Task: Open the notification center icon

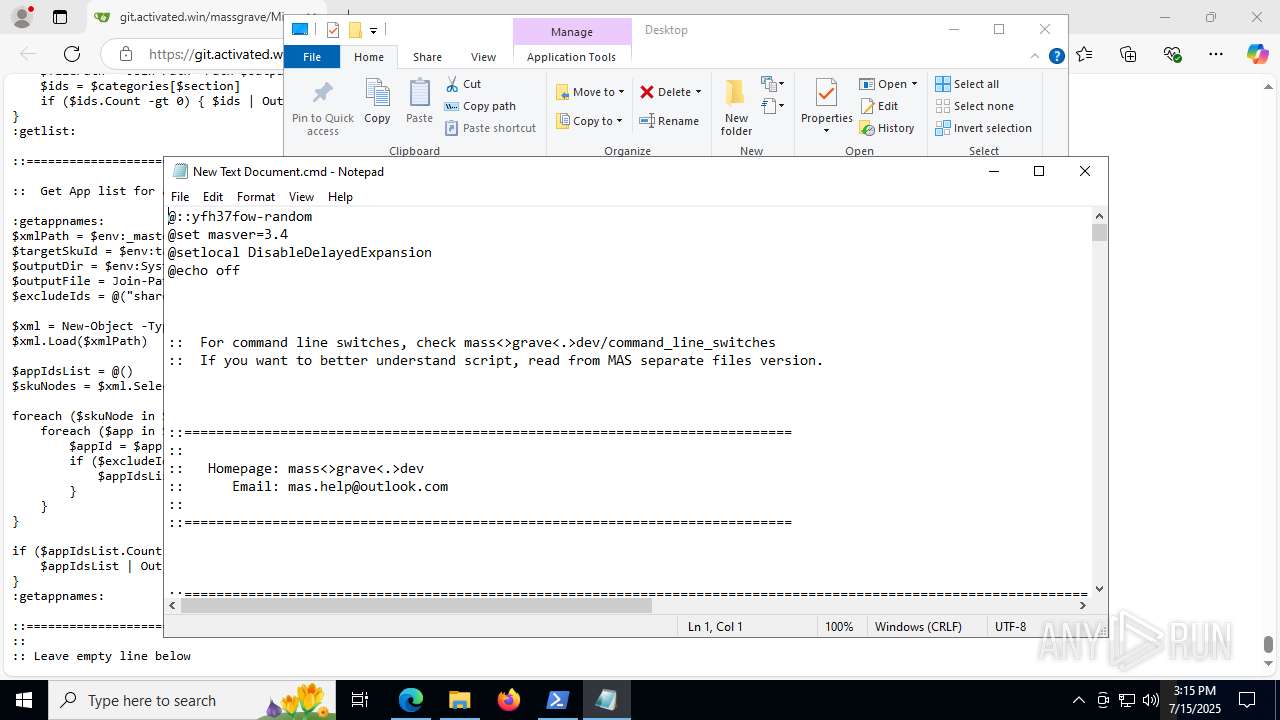Action: coord(1247,700)
